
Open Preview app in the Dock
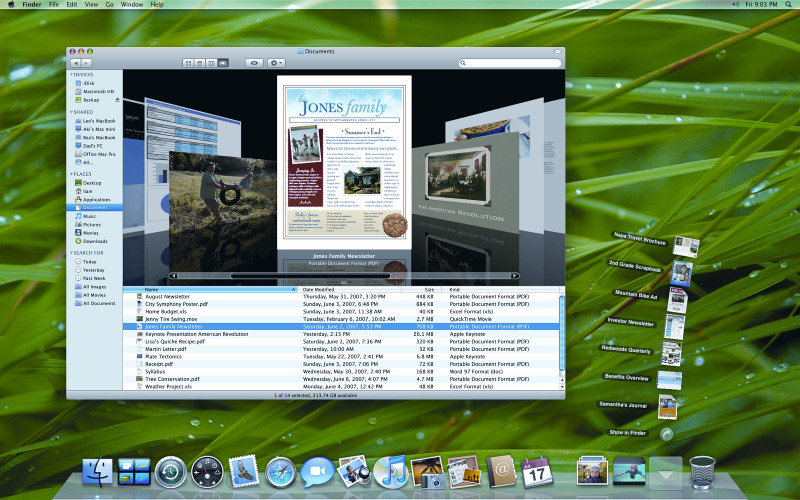[354, 471]
